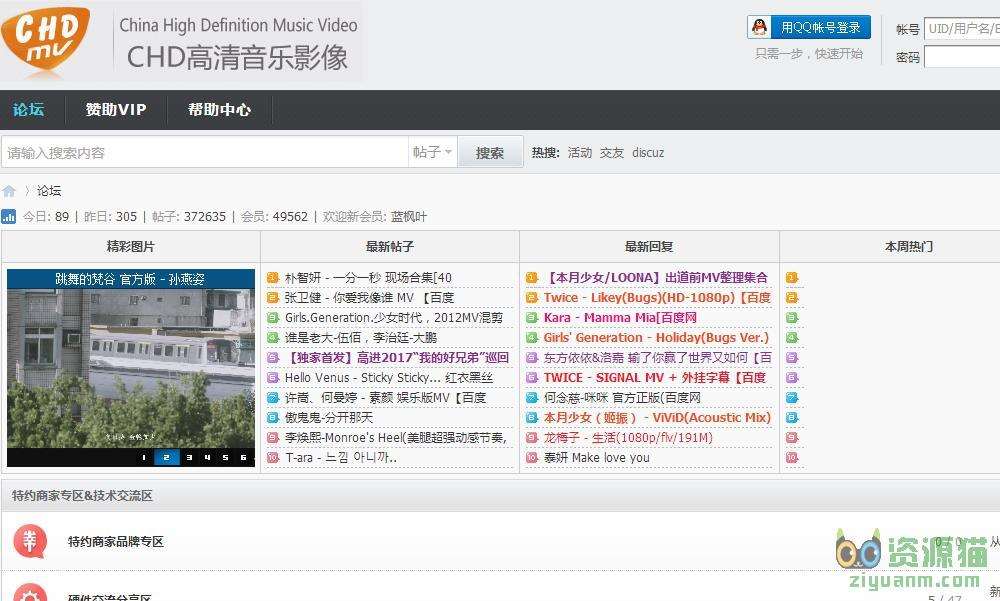The image size is (1000, 601).
Task: Click the new member 蓝枫叶 link
Action: tap(409, 216)
